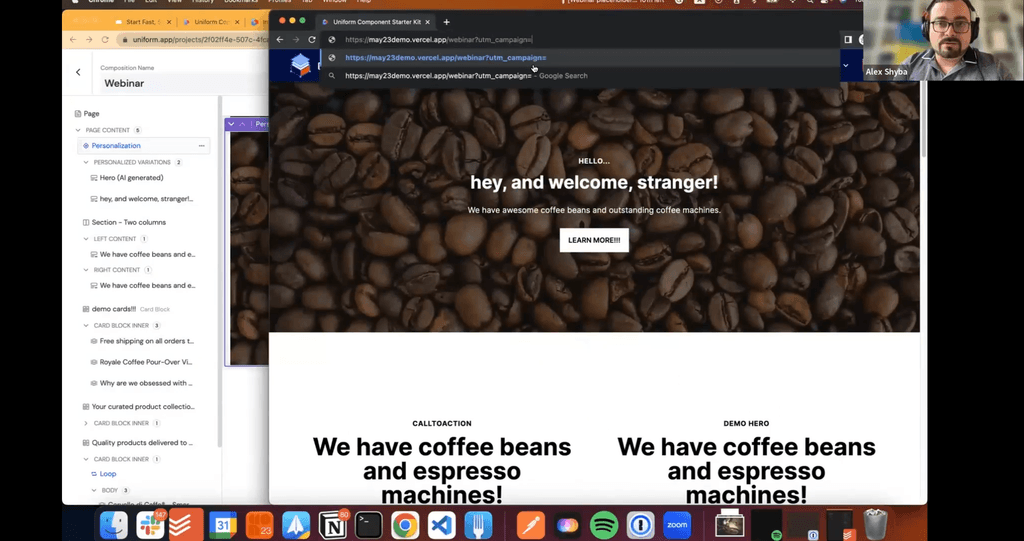Click the front window address bar

[581, 40]
